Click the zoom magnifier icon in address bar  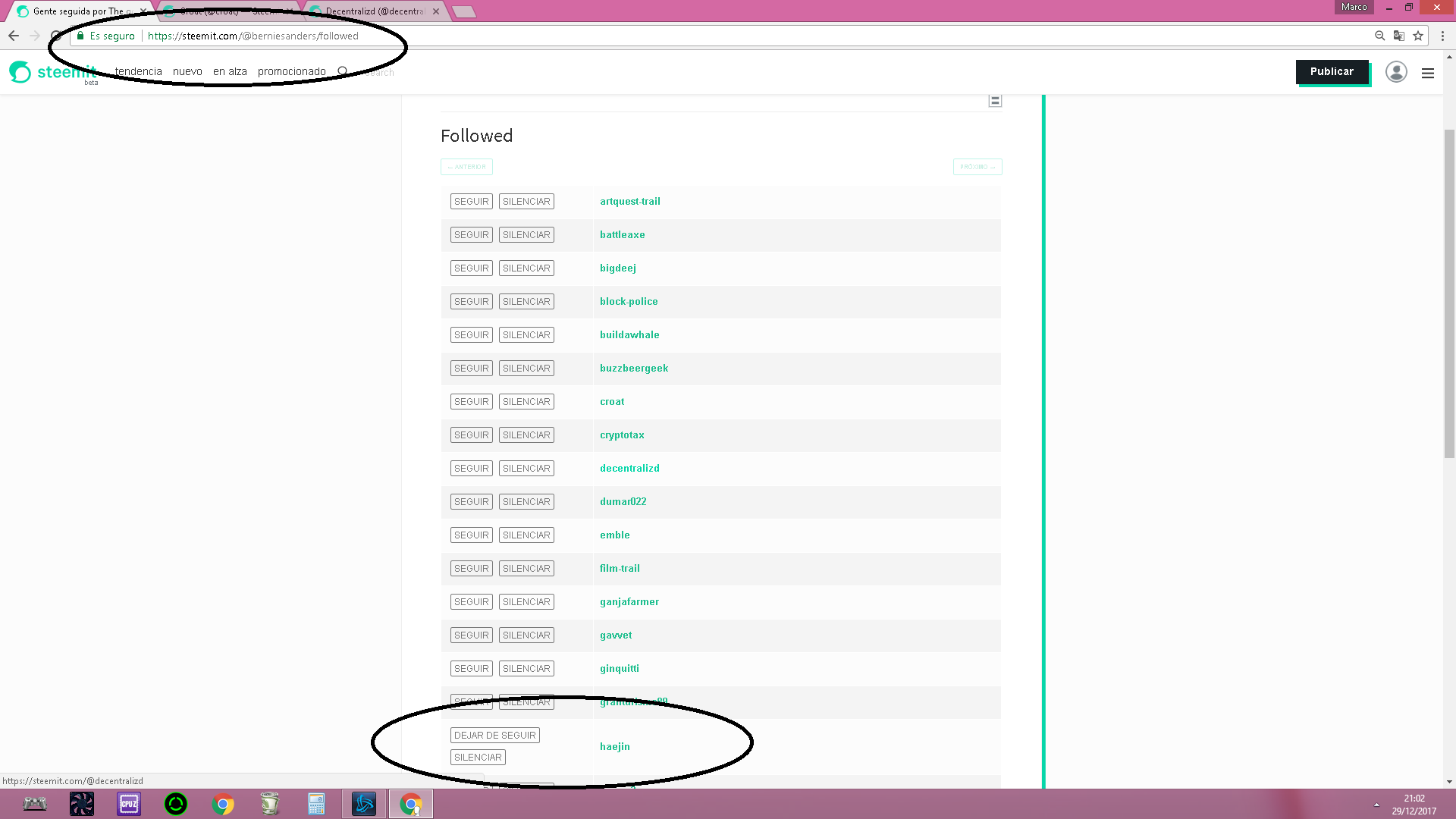(x=1380, y=36)
